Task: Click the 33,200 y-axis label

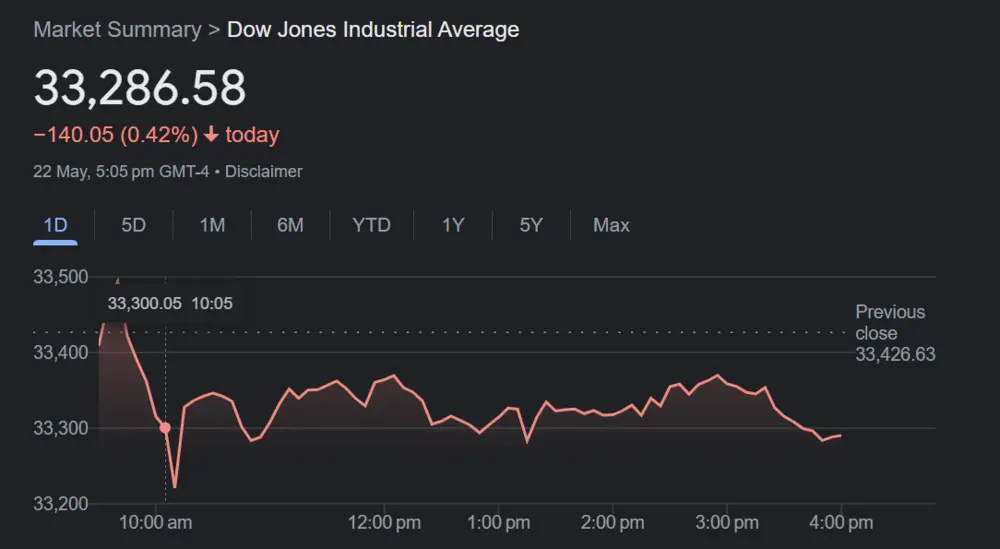Action: coord(61,503)
